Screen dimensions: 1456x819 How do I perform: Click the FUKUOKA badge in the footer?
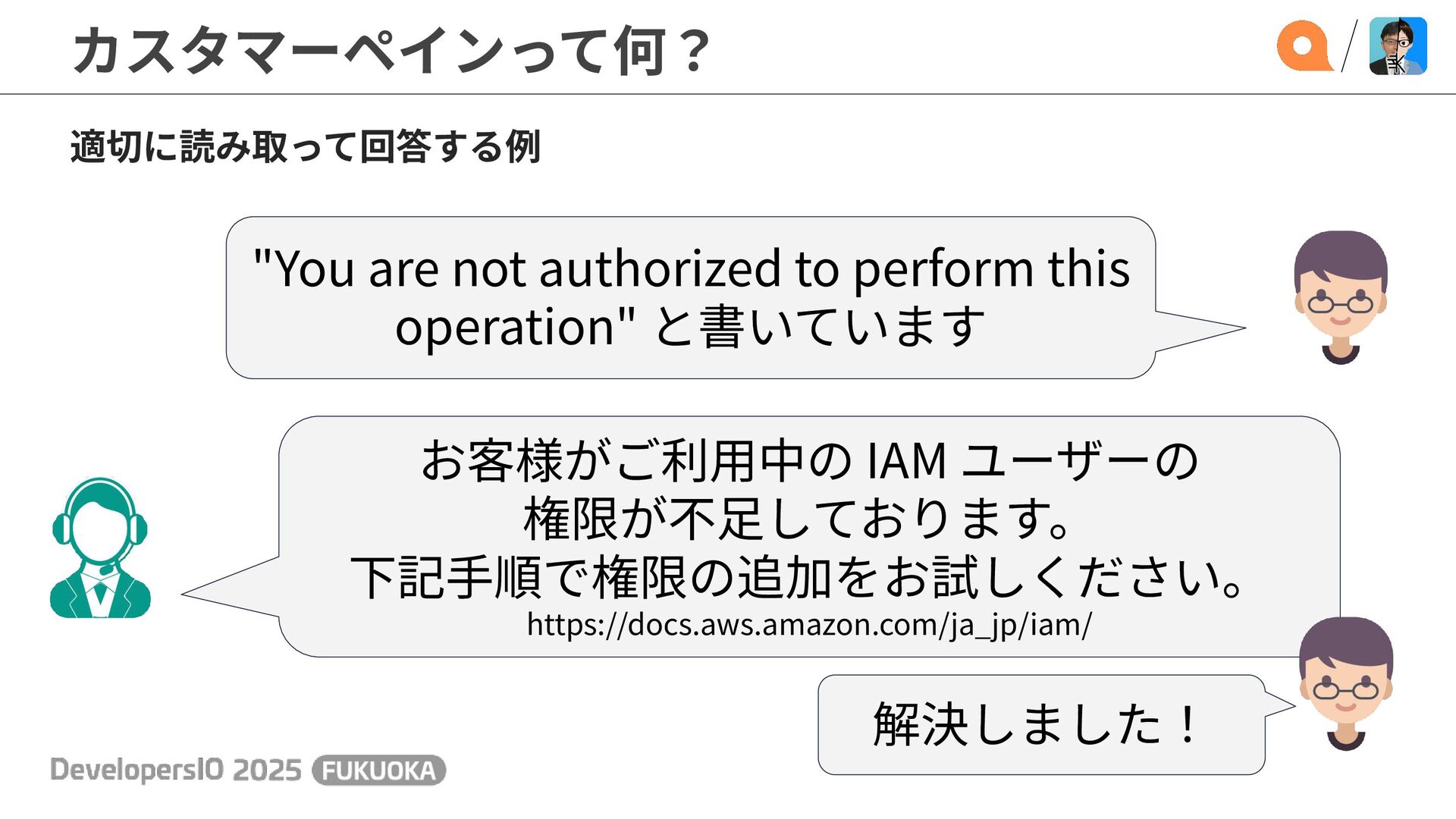[379, 770]
